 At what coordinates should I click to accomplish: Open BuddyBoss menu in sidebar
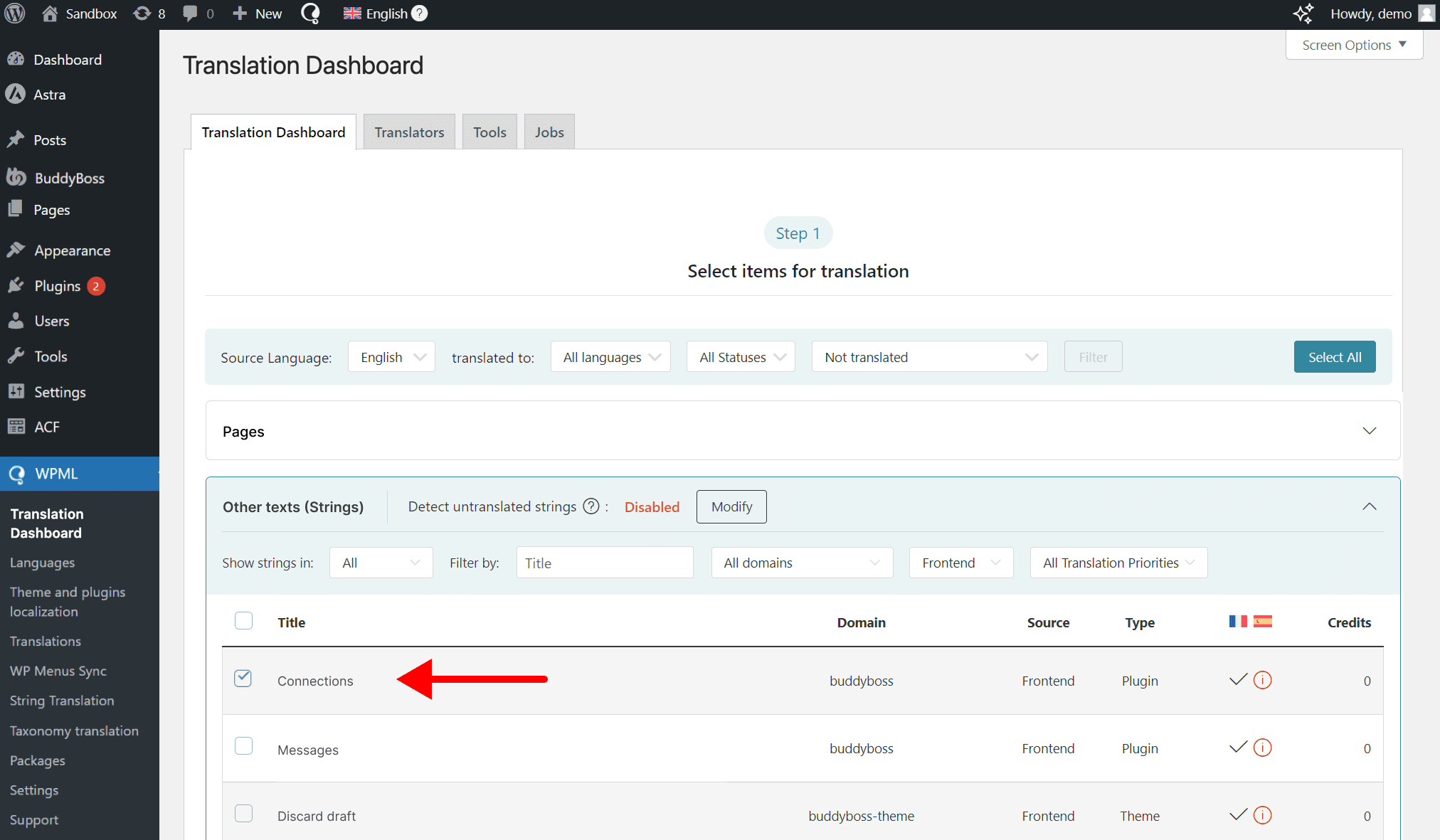click(x=69, y=178)
